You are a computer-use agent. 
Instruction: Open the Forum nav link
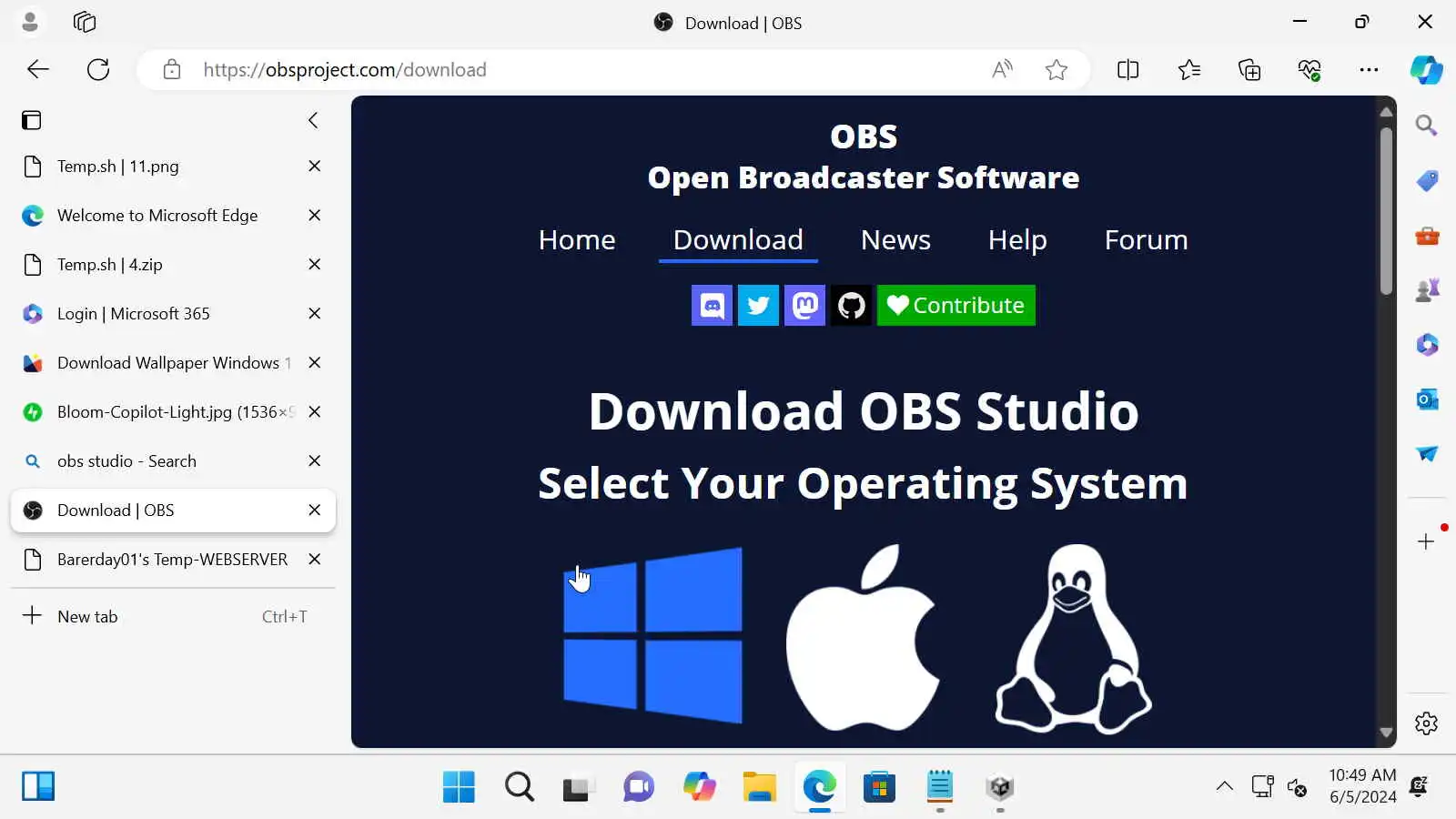(1146, 239)
